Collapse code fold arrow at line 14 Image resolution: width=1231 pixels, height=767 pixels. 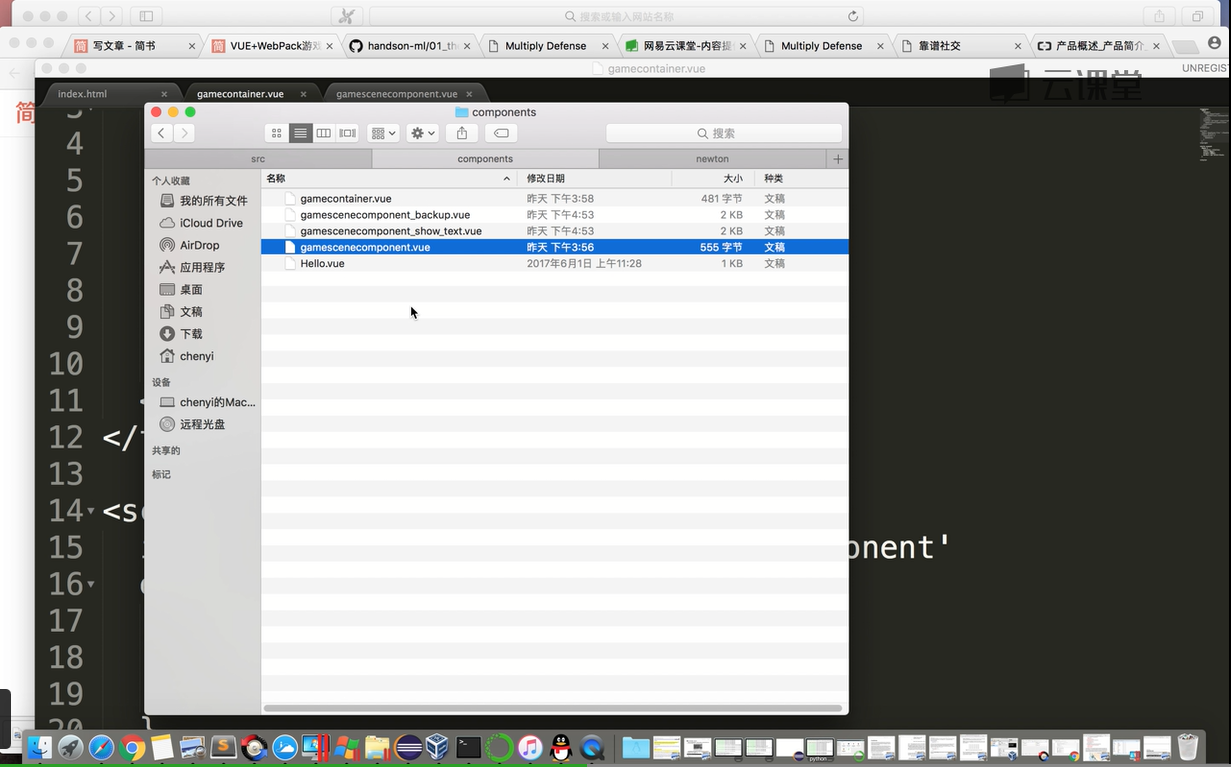(91, 511)
